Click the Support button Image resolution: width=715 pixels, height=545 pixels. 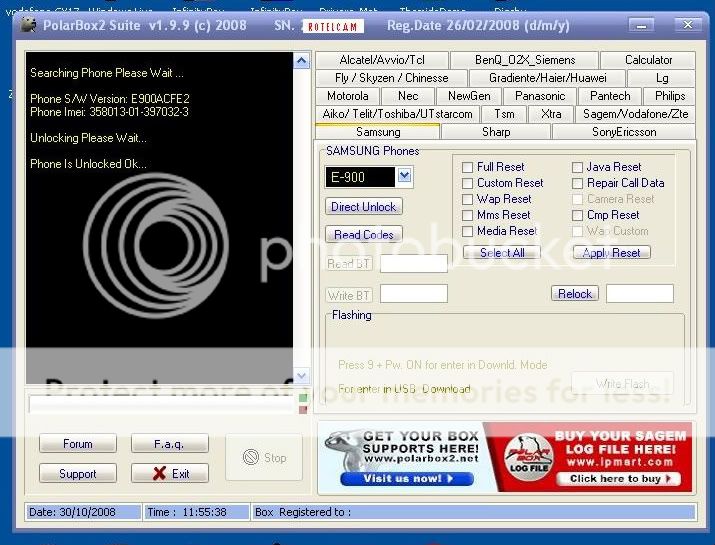click(x=78, y=473)
